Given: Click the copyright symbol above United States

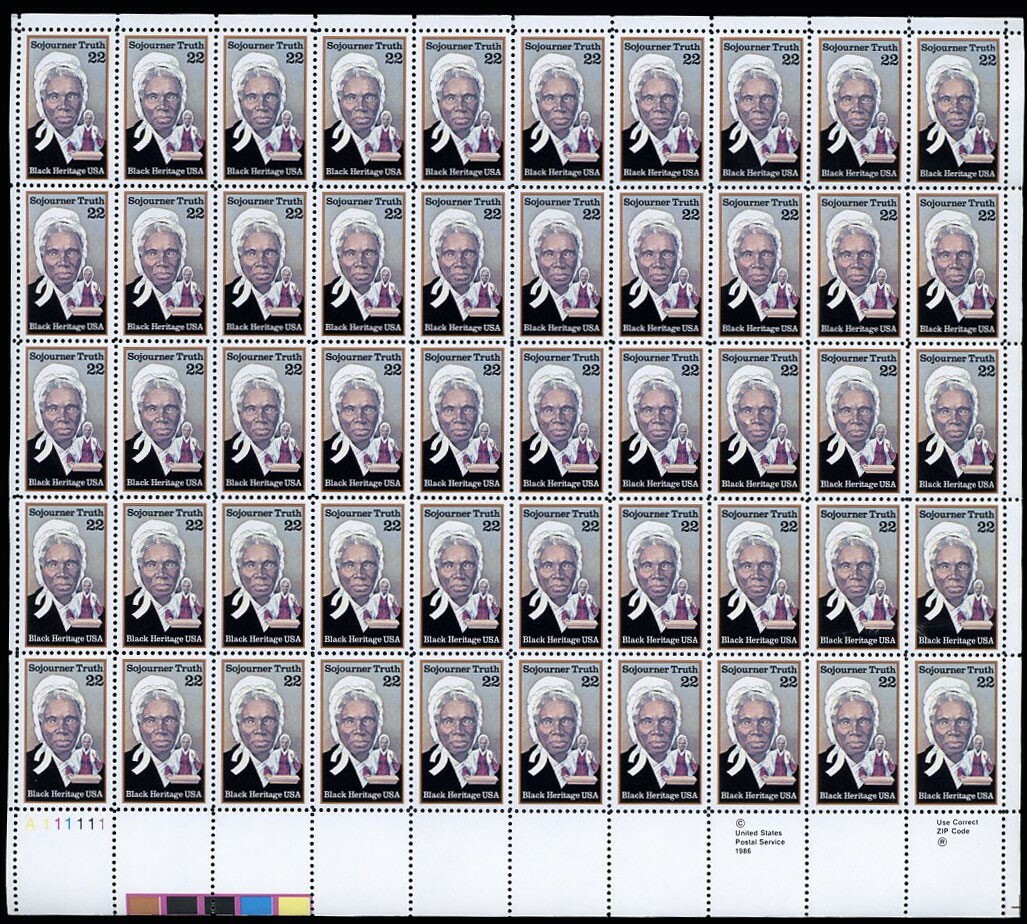Looking at the screenshot, I should point(740,822).
